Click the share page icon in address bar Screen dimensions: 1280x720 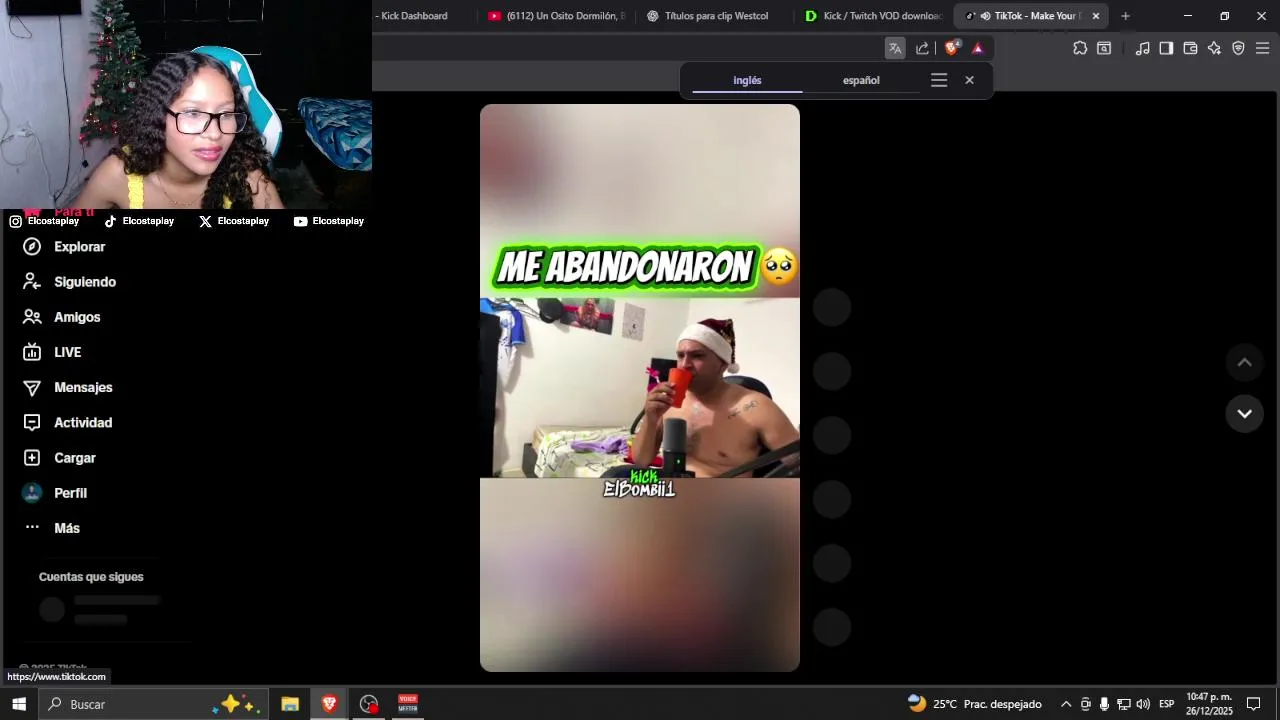[922, 48]
